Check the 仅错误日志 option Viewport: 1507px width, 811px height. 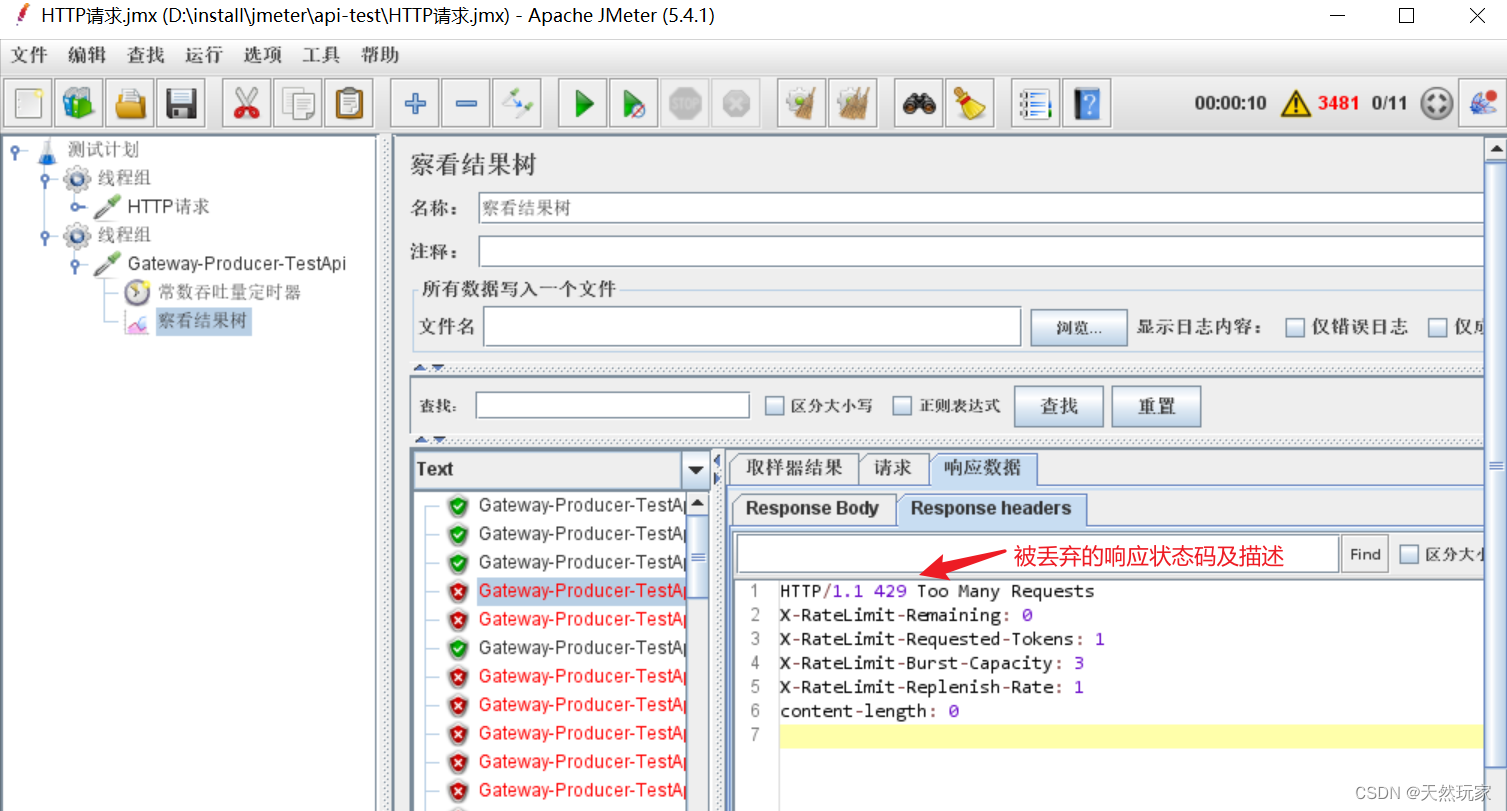tap(1295, 327)
